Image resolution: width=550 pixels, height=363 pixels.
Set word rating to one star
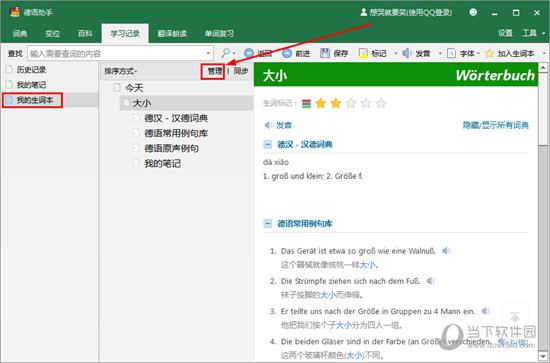[x=321, y=103]
